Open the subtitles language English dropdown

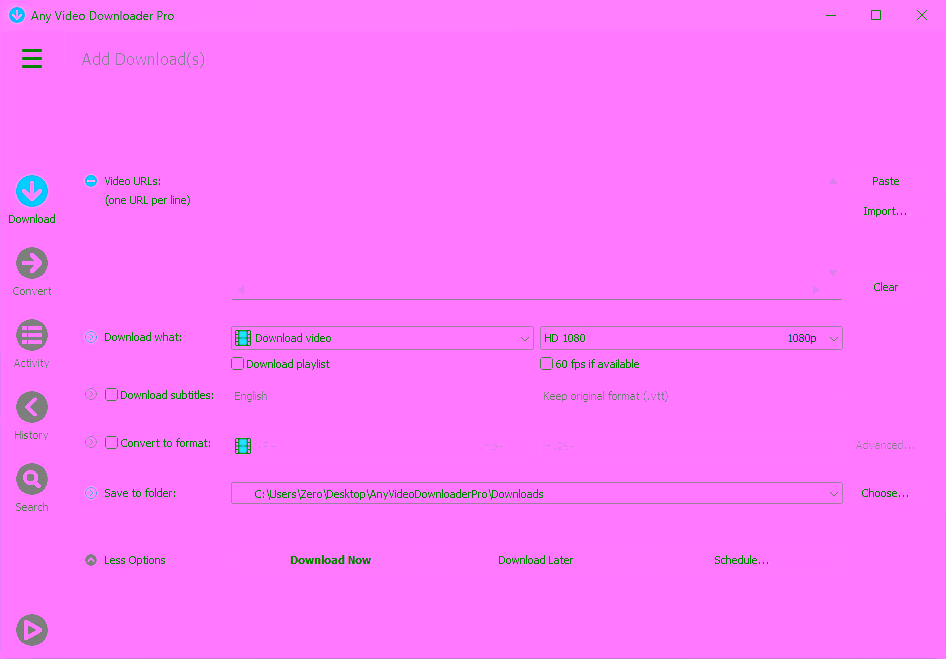[x=383, y=396]
